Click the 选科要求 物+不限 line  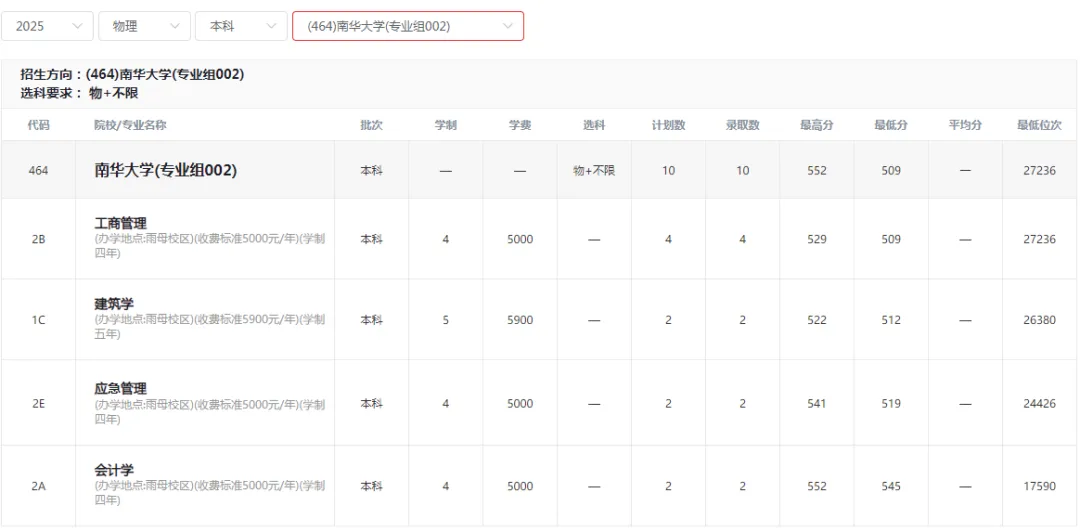(x=79, y=93)
